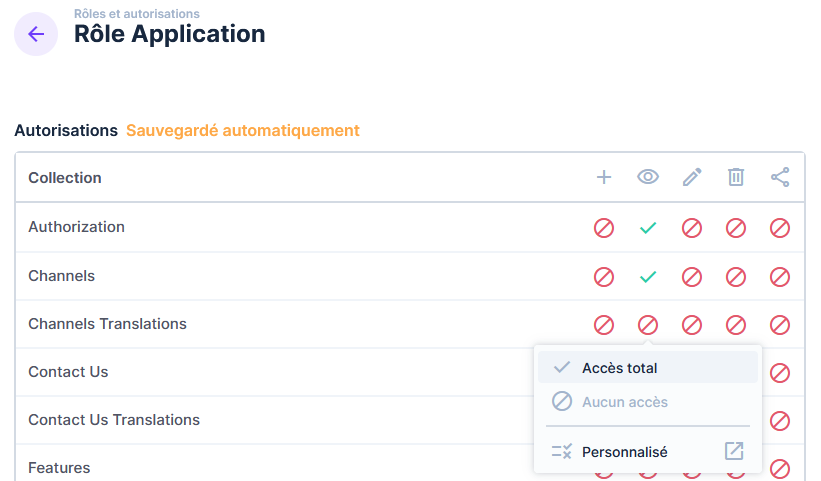Open custom permissions external link icon

pyautogui.click(x=734, y=451)
